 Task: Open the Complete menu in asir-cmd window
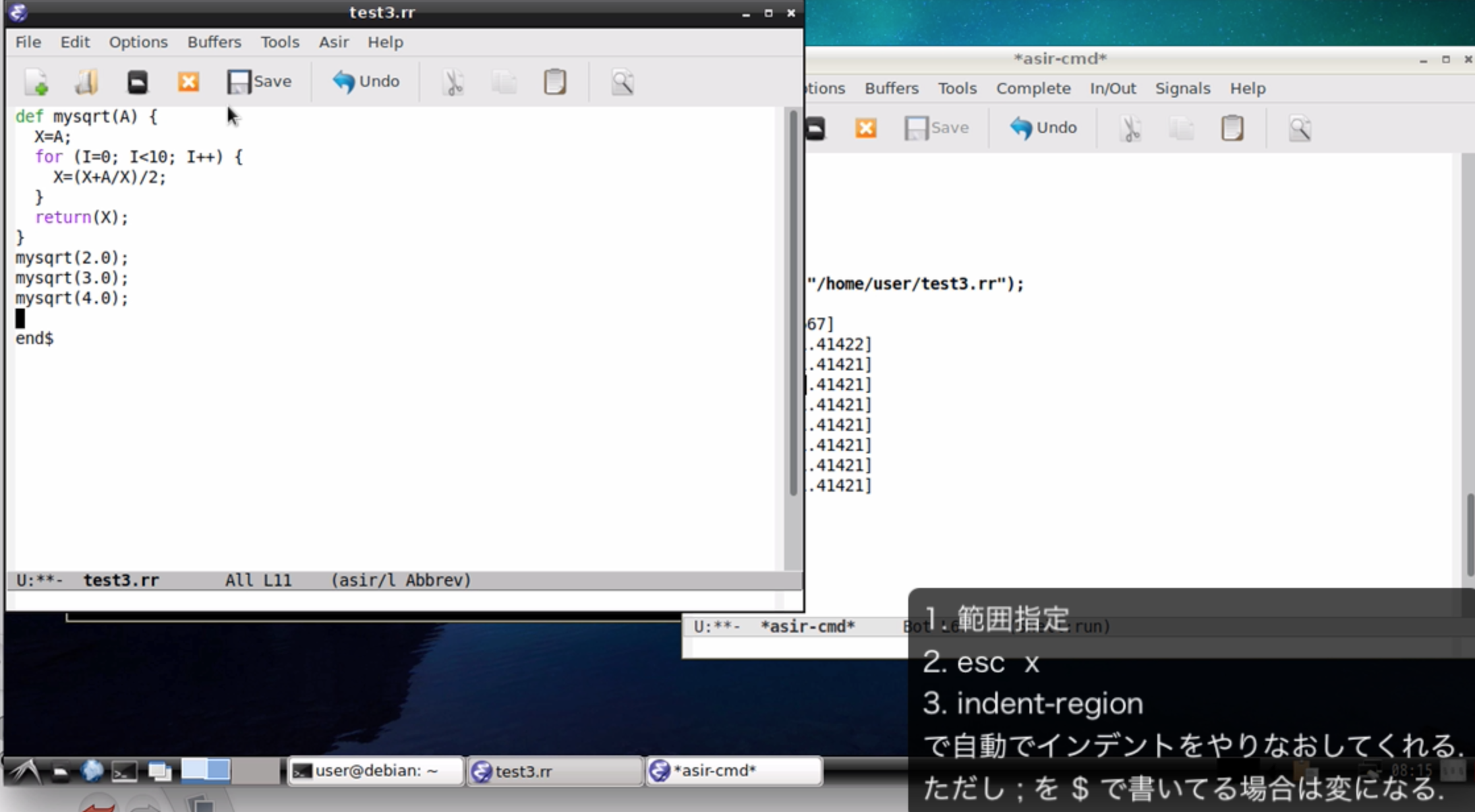tap(1033, 88)
